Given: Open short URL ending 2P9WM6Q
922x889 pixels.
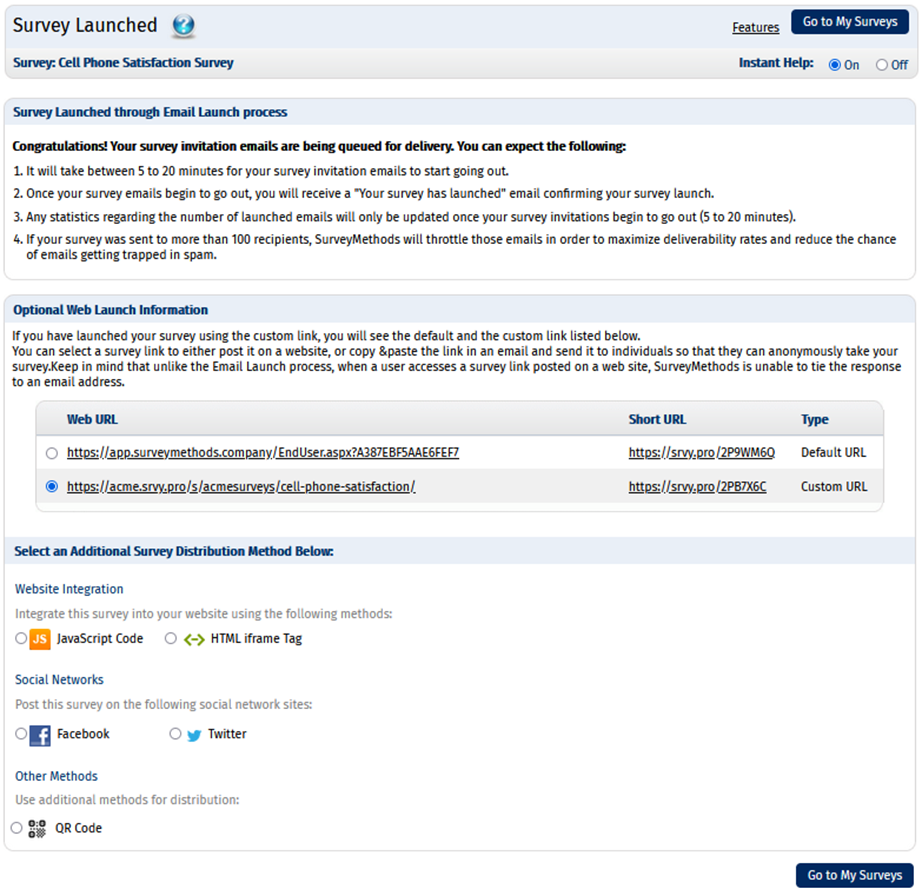Looking at the screenshot, I should 701,453.
